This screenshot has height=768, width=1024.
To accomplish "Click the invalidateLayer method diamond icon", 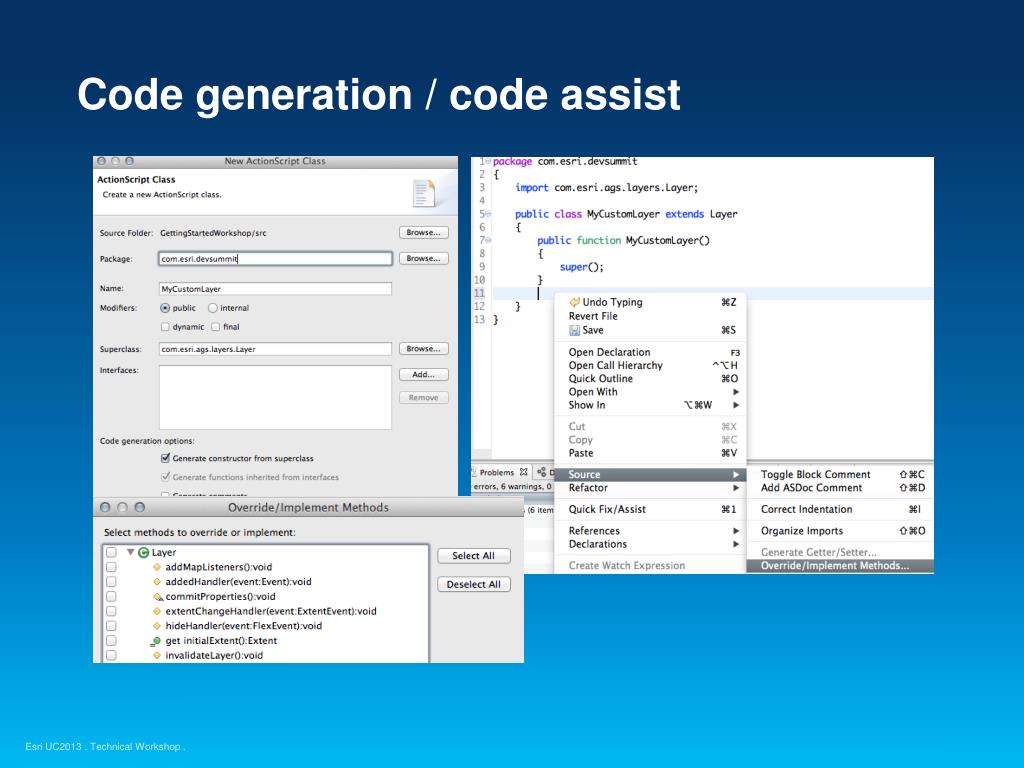I will pos(157,655).
